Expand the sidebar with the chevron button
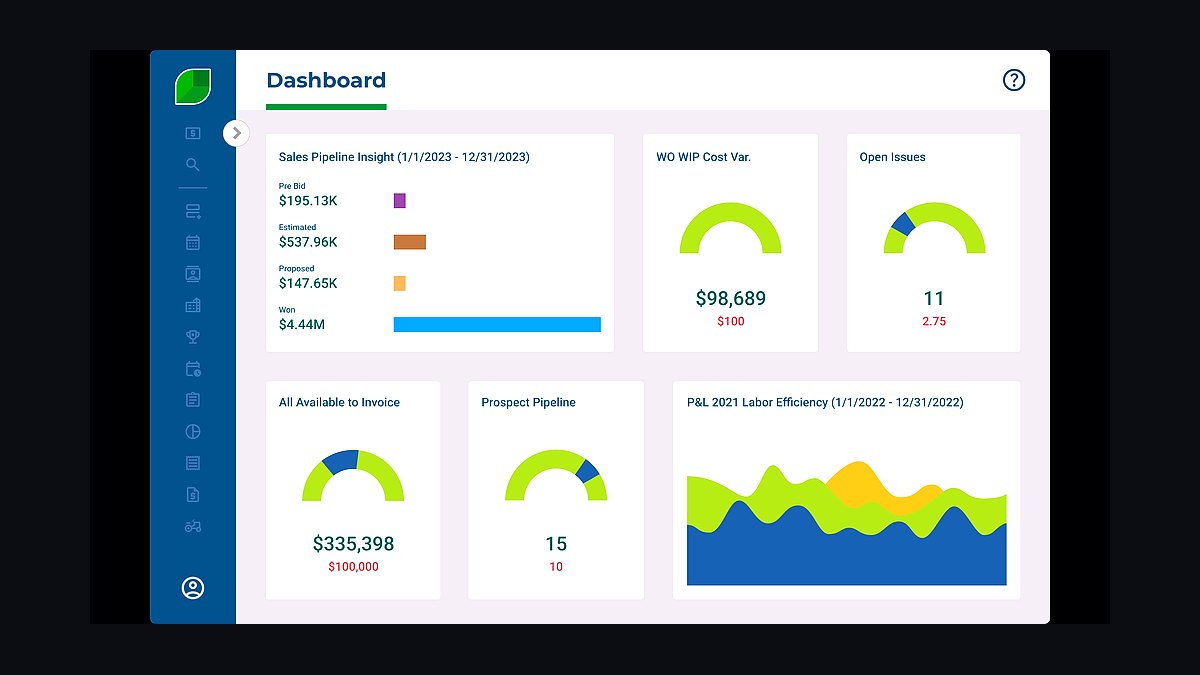 click(x=236, y=133)
